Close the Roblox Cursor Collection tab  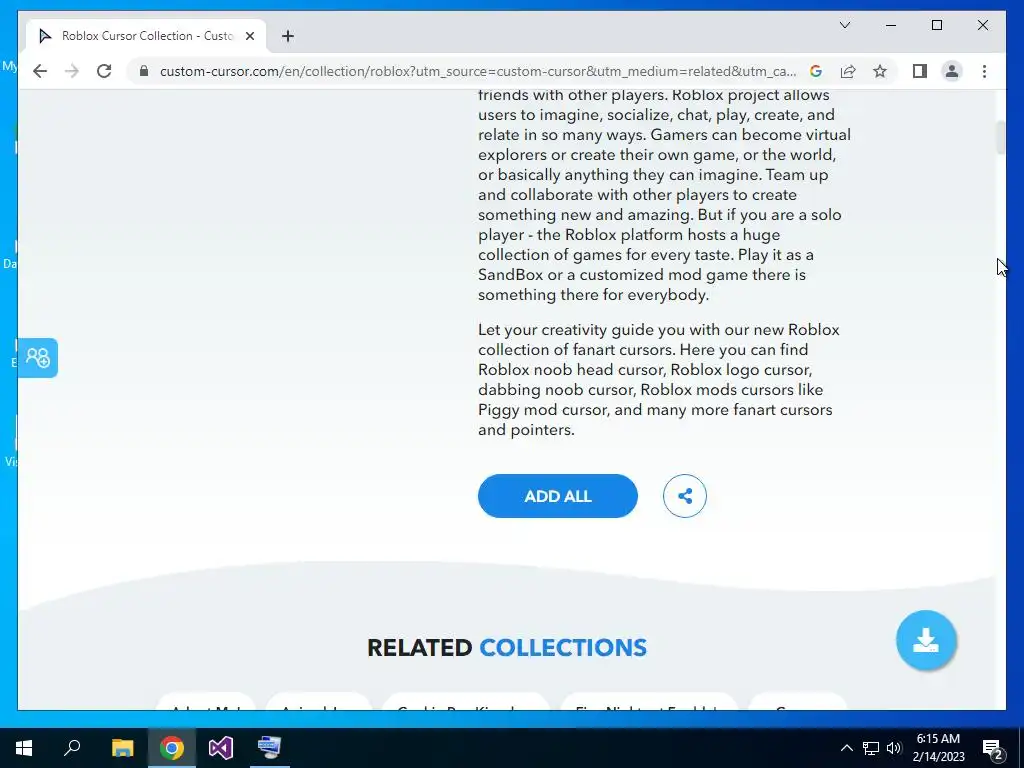click(x=249, y=36)
